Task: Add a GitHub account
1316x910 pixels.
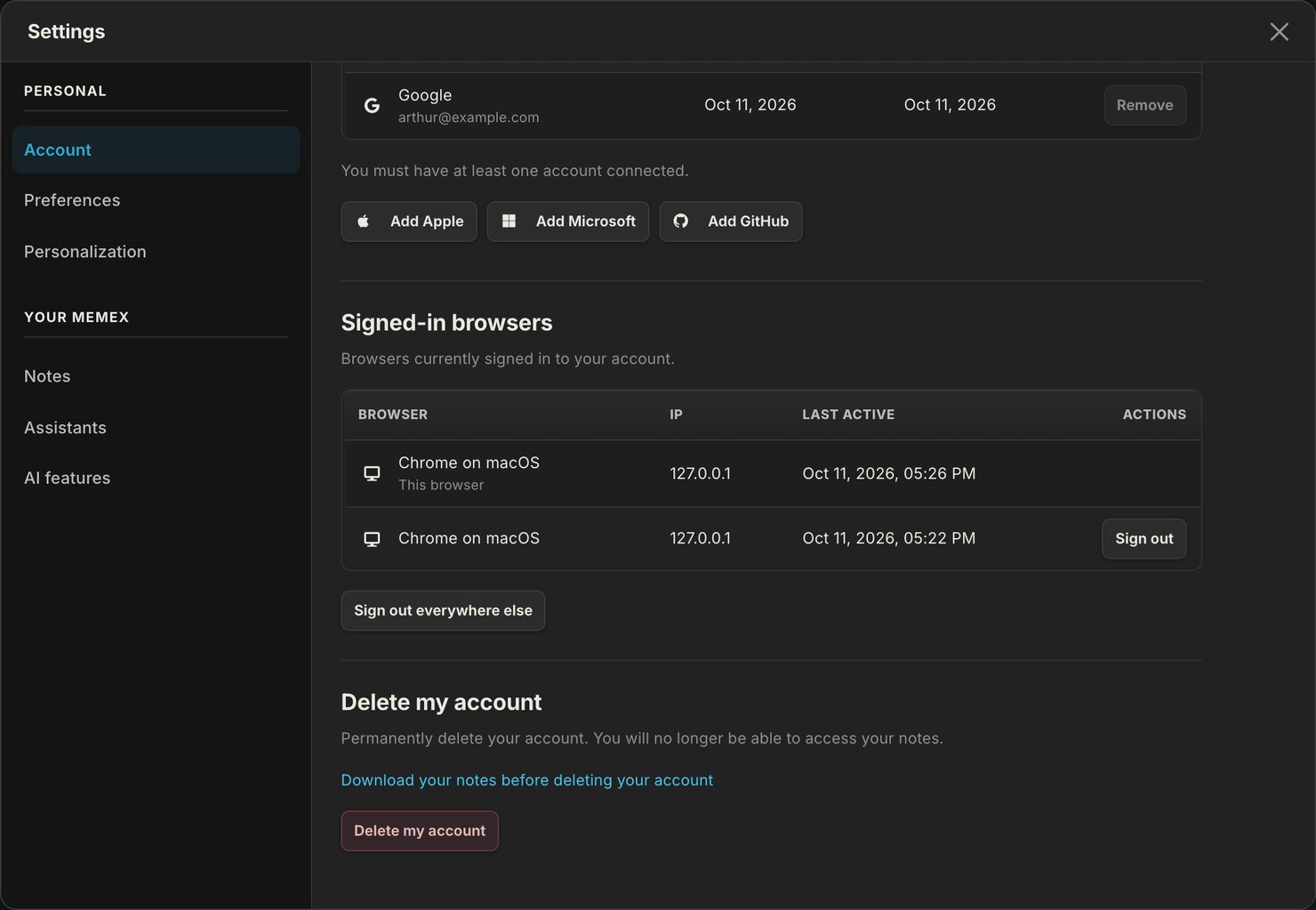Action: pos(731,221)
